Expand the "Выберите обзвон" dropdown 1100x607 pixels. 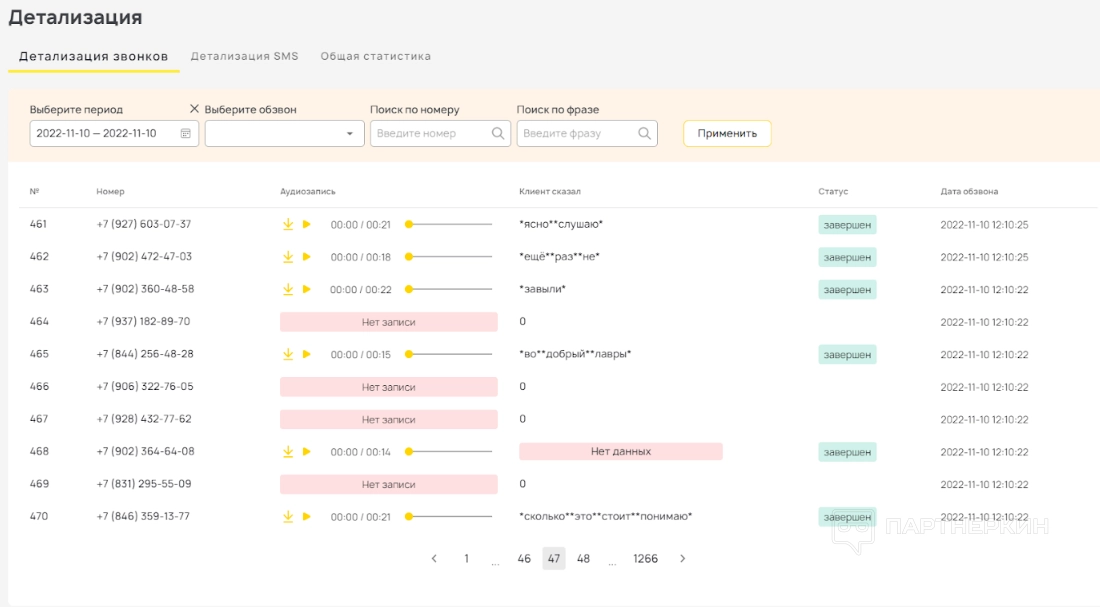(349, 134)
